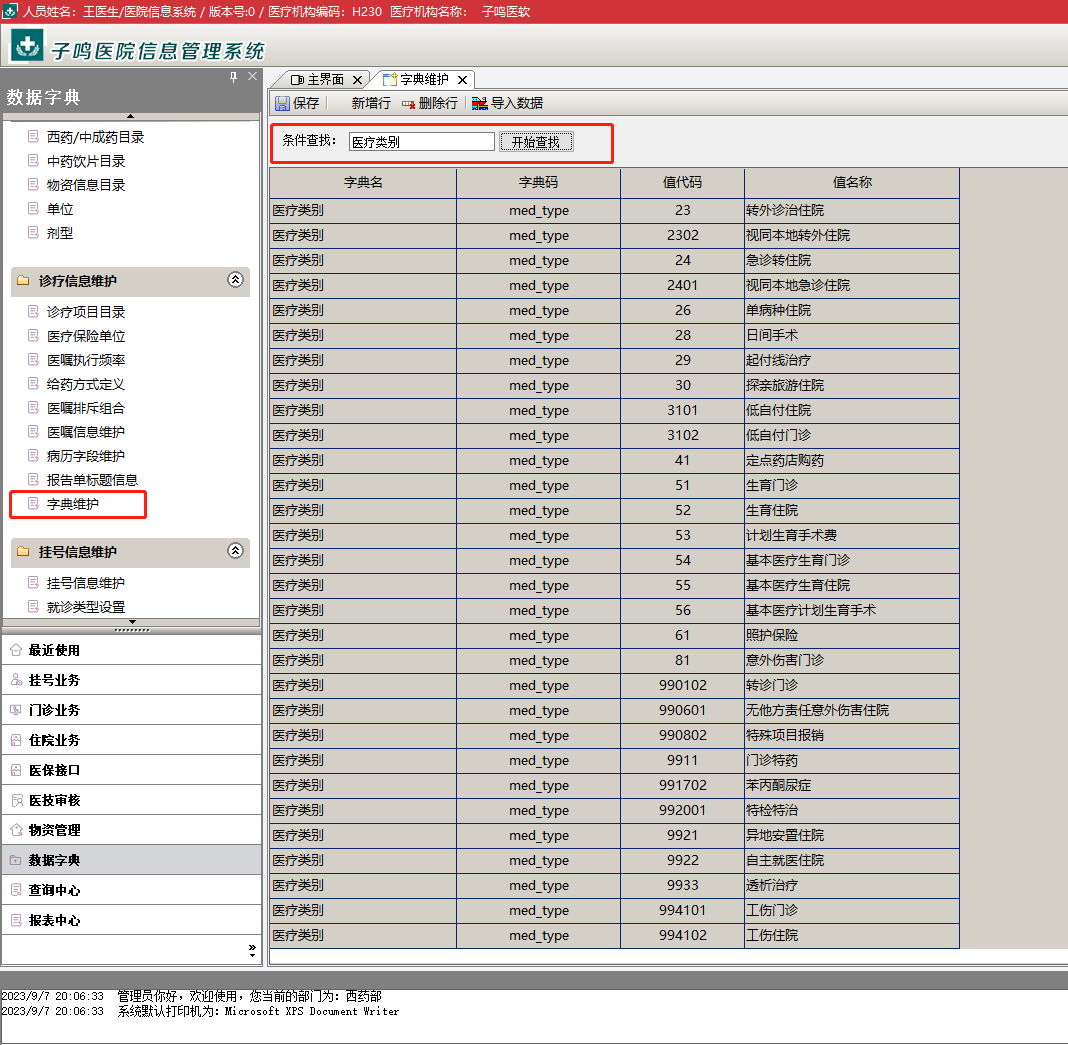Click the 物资管理 icon
1068x1045 pixels.
[x=16, y=830]
